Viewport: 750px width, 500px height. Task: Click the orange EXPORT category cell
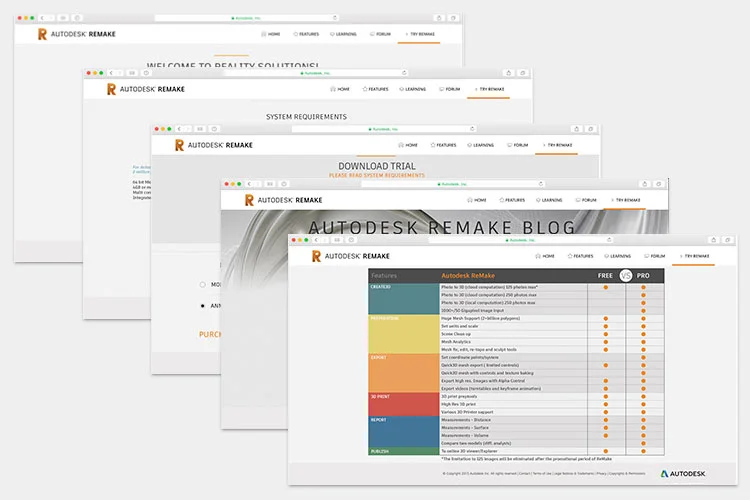click(x=404, y=373)
